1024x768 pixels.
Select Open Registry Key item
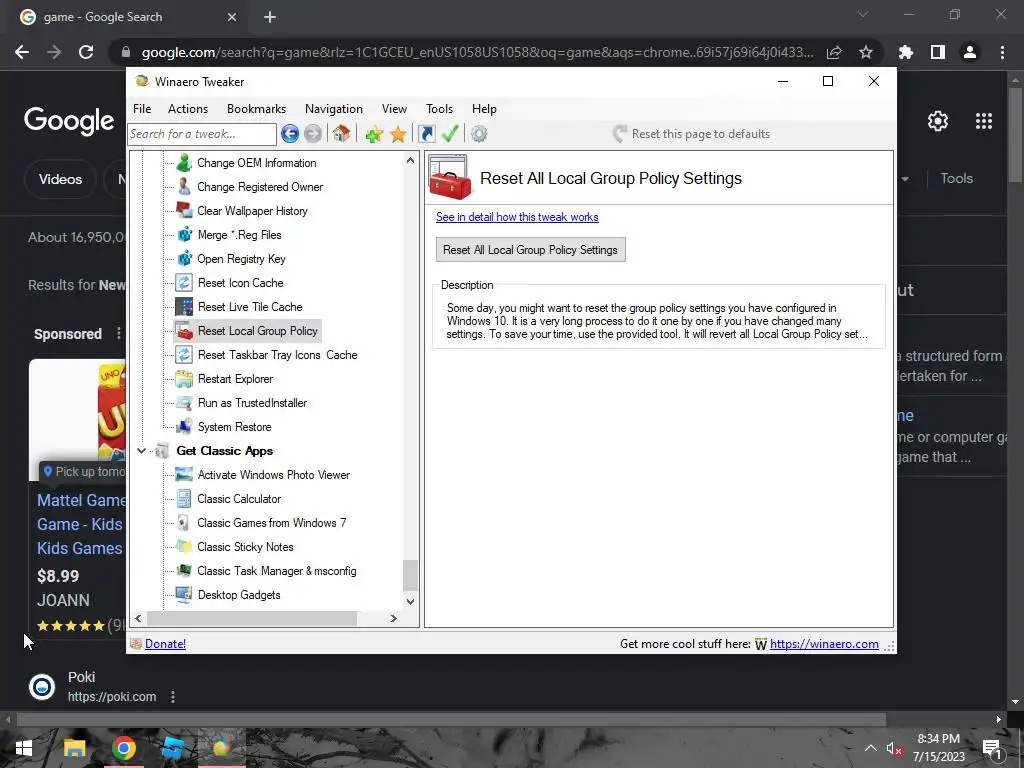coord(241,259)
